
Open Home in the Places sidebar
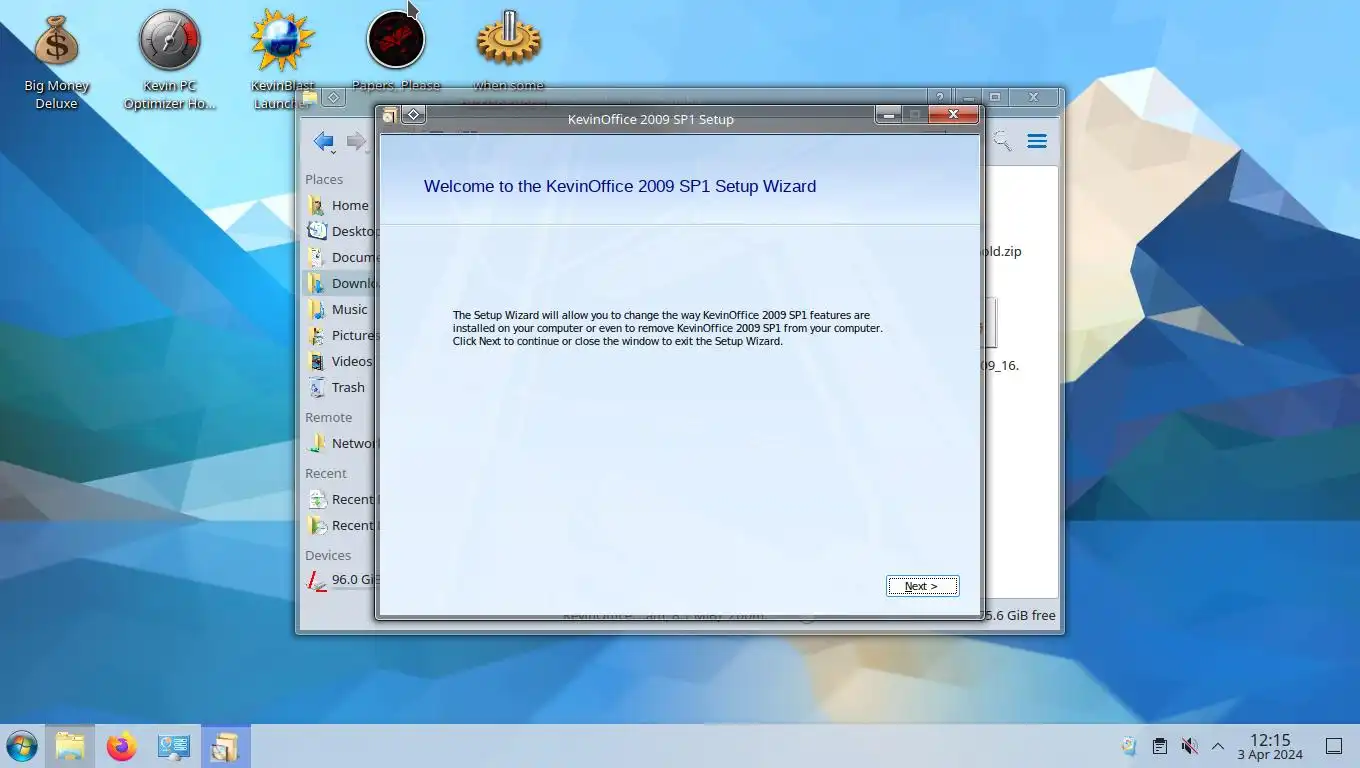tap(340, 205)
